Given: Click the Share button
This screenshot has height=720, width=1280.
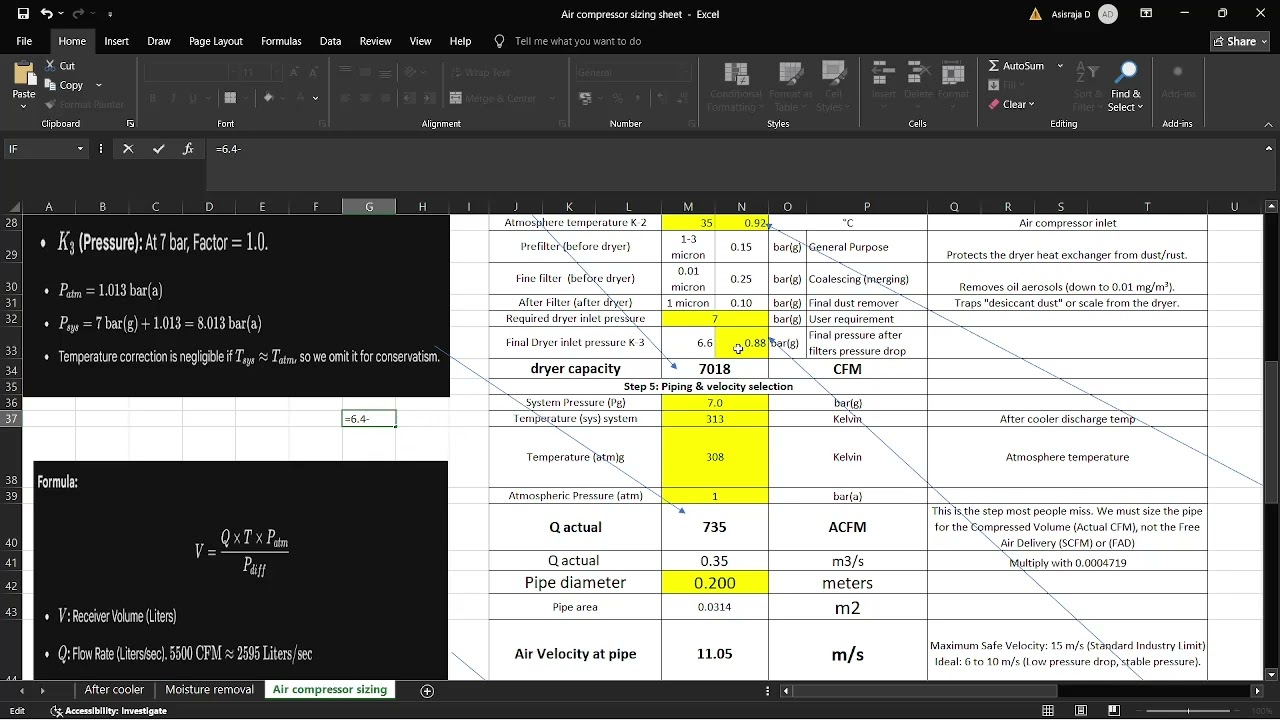Looking at the screenshot, I should (1240, 41).
